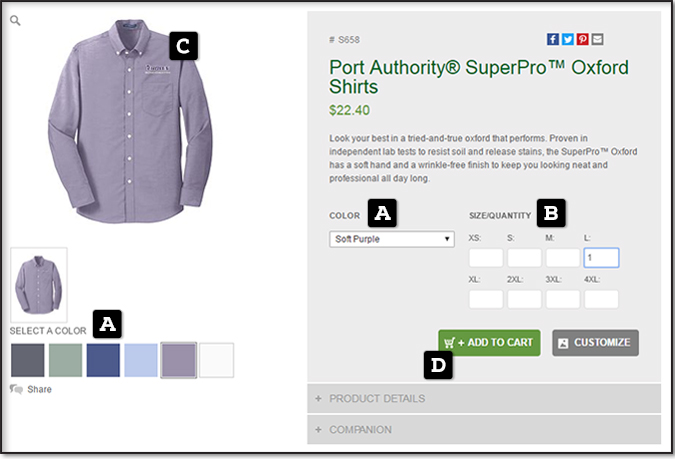
Task: Select the dark gray color swatch
Action: point(28,360)
